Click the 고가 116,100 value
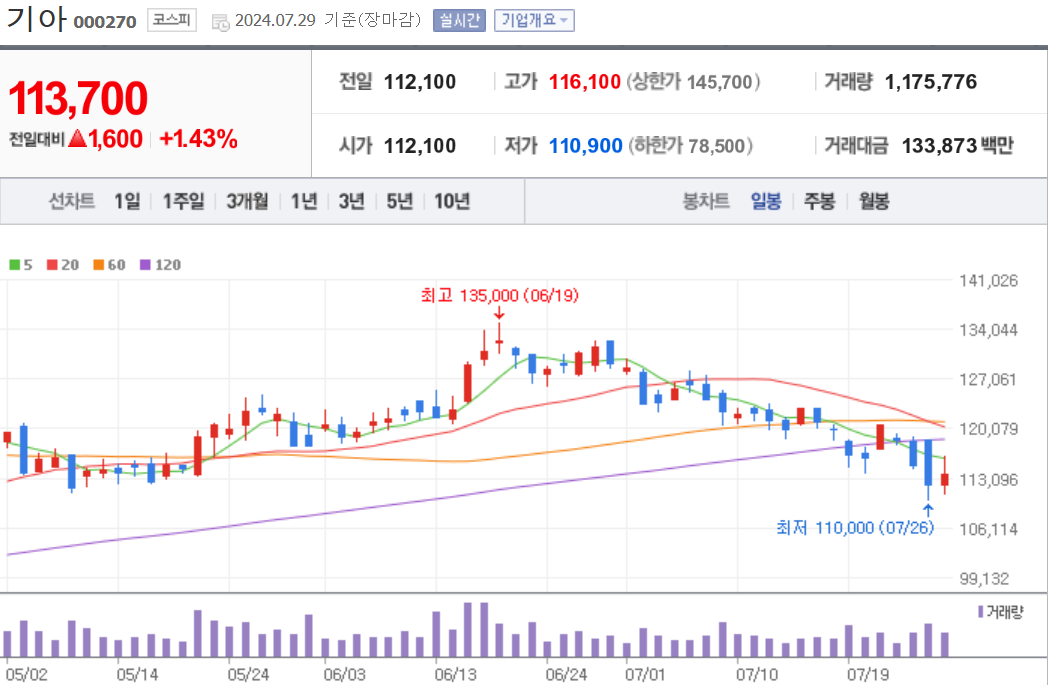 click(585, 82)
